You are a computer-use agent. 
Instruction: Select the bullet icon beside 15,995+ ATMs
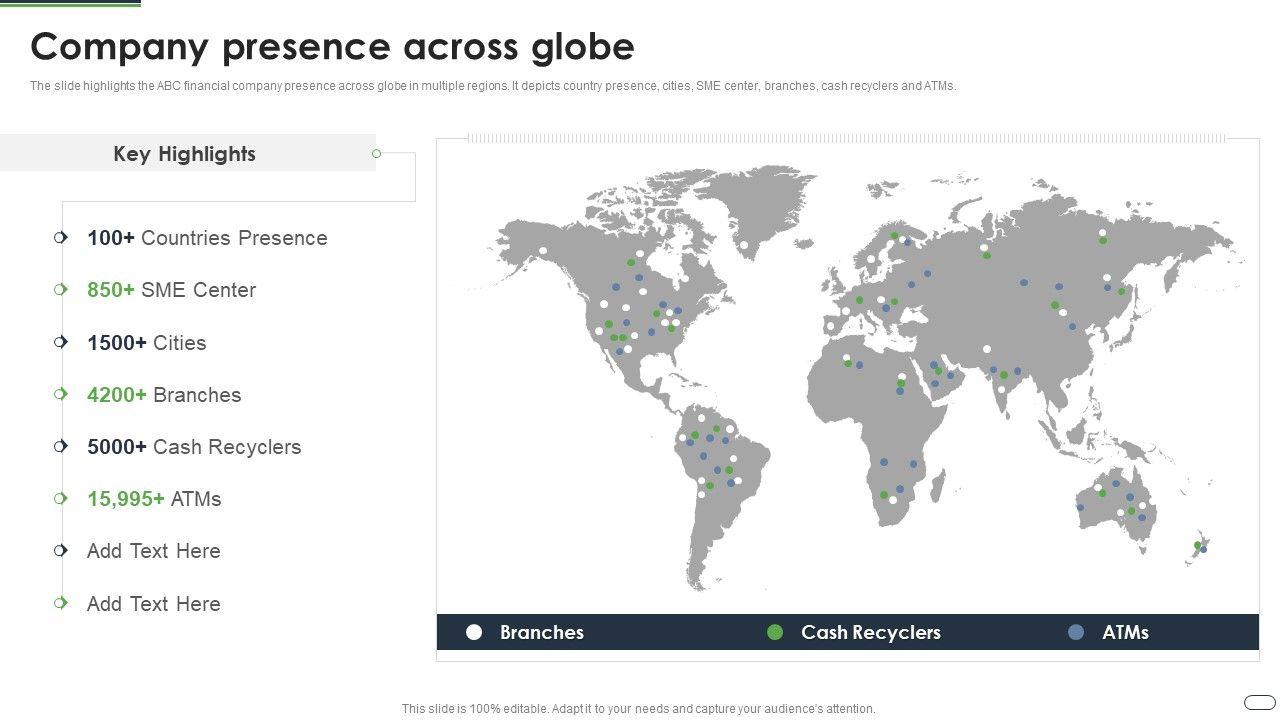(x=61, y=498)
